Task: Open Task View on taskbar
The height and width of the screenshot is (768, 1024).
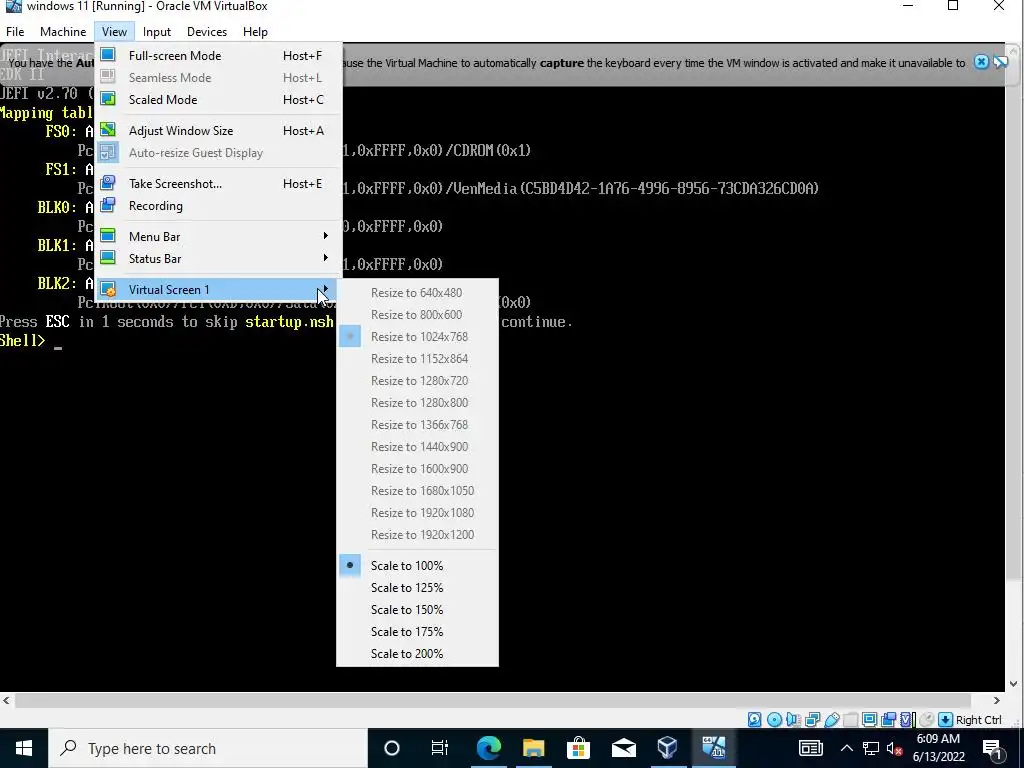Action: pos(440,748)
